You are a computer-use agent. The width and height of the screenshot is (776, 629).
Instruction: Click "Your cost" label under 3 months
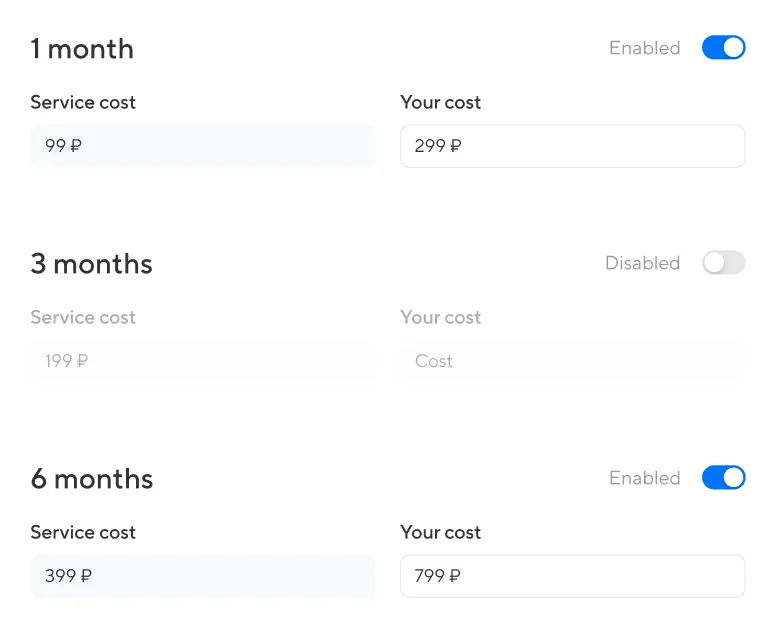click(x=440, y=317)
